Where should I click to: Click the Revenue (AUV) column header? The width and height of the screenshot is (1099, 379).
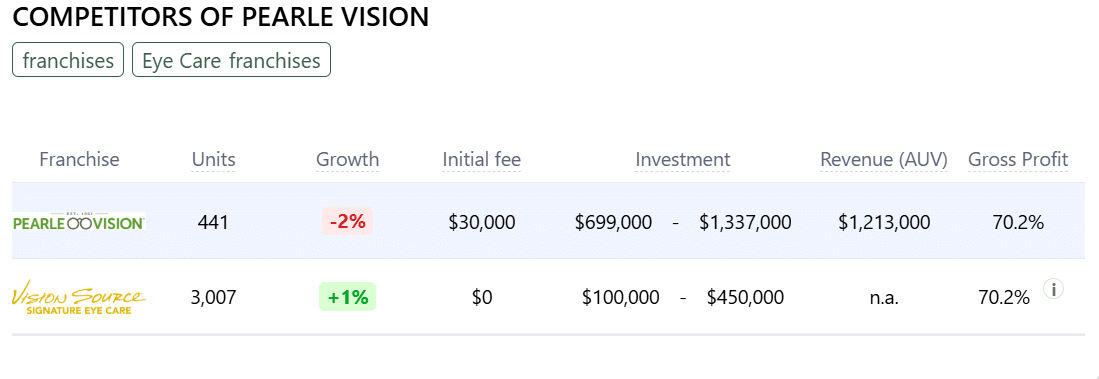884,160
